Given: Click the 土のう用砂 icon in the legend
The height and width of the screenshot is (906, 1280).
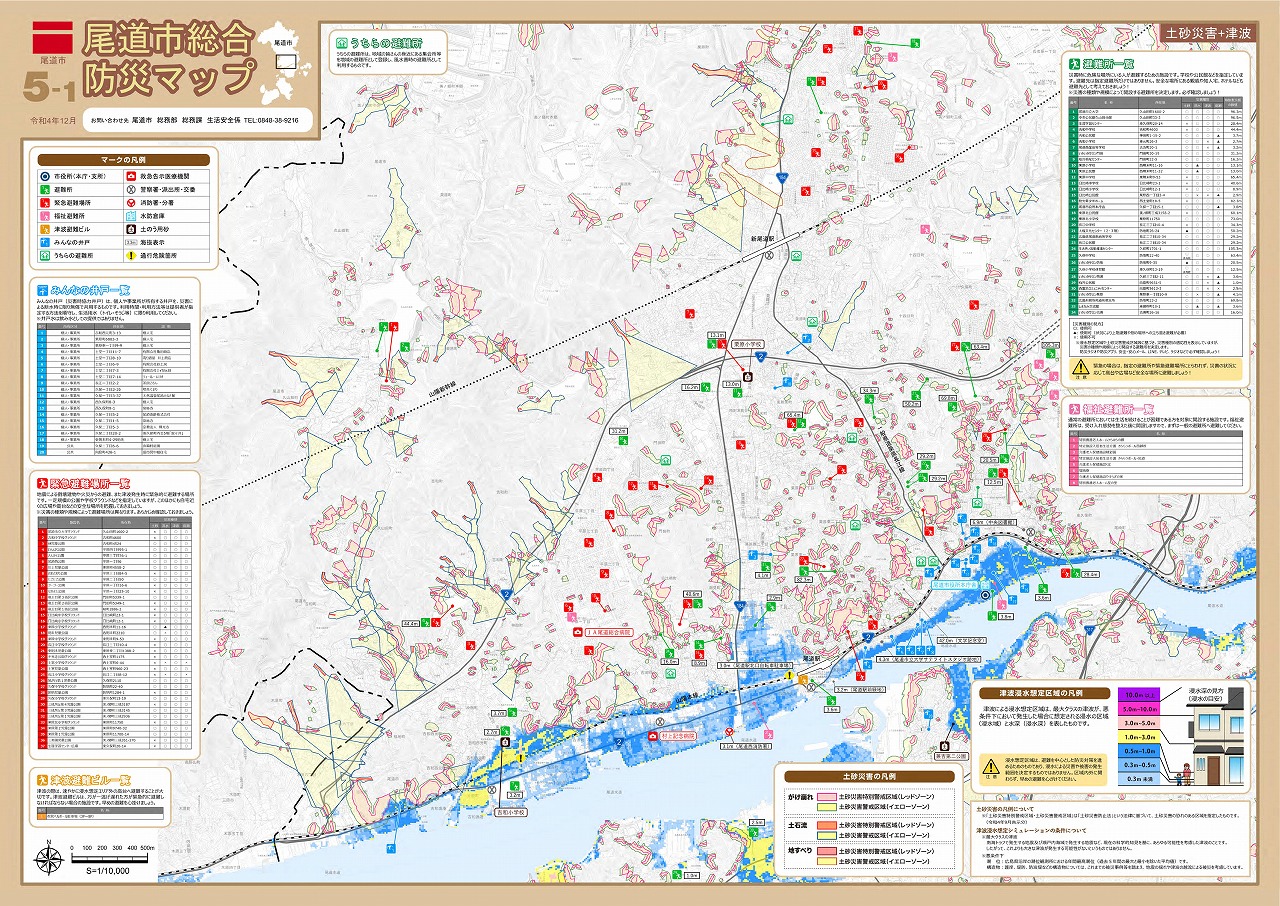Looking at the screenshot, I should pyautogui.click(x=131, y=229).
